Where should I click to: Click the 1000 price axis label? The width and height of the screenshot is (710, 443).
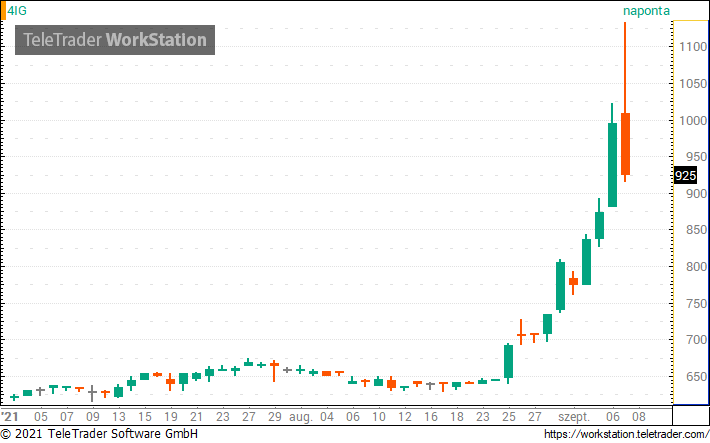(x=693, y=120)
